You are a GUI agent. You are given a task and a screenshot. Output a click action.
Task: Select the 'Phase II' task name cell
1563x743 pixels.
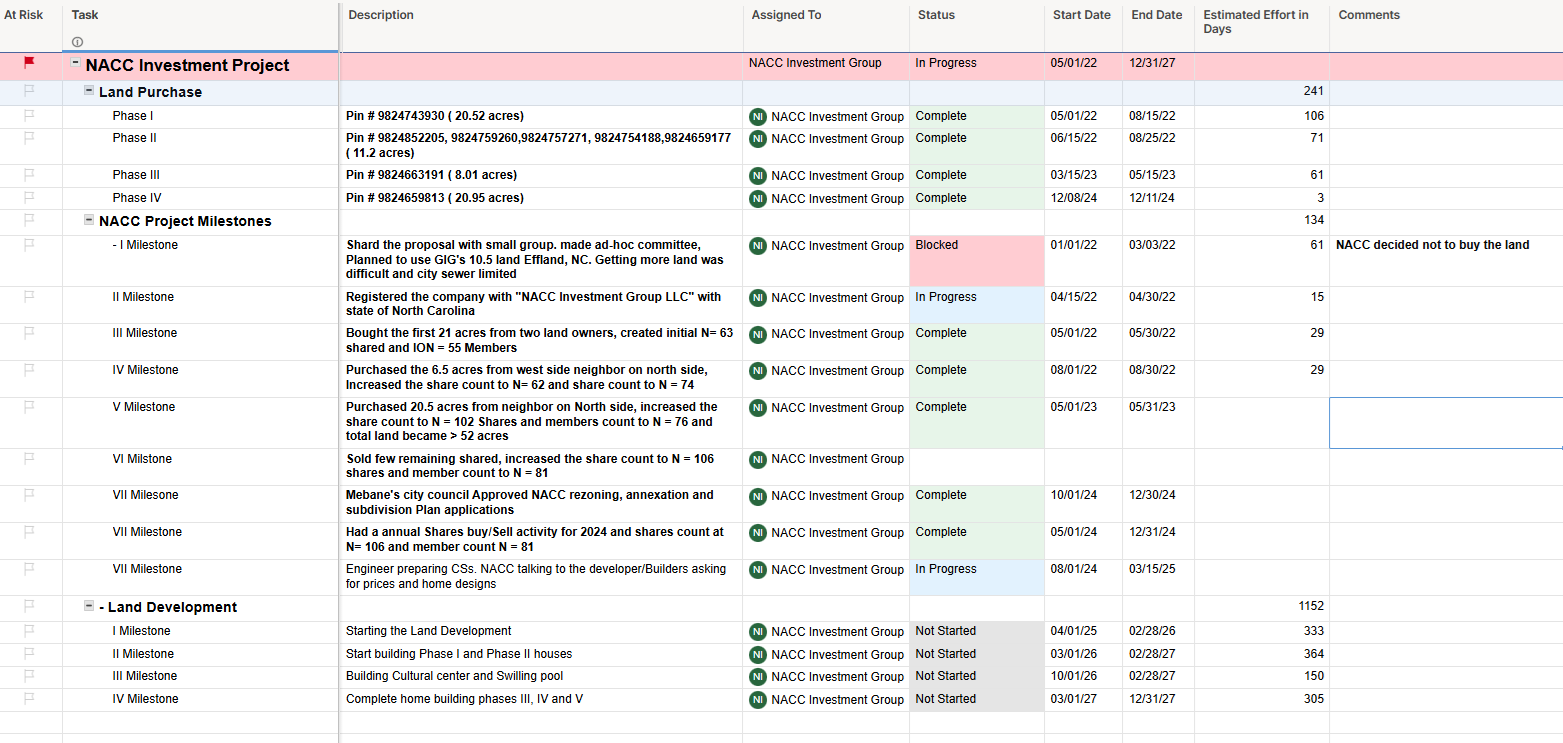click(134, 138)
